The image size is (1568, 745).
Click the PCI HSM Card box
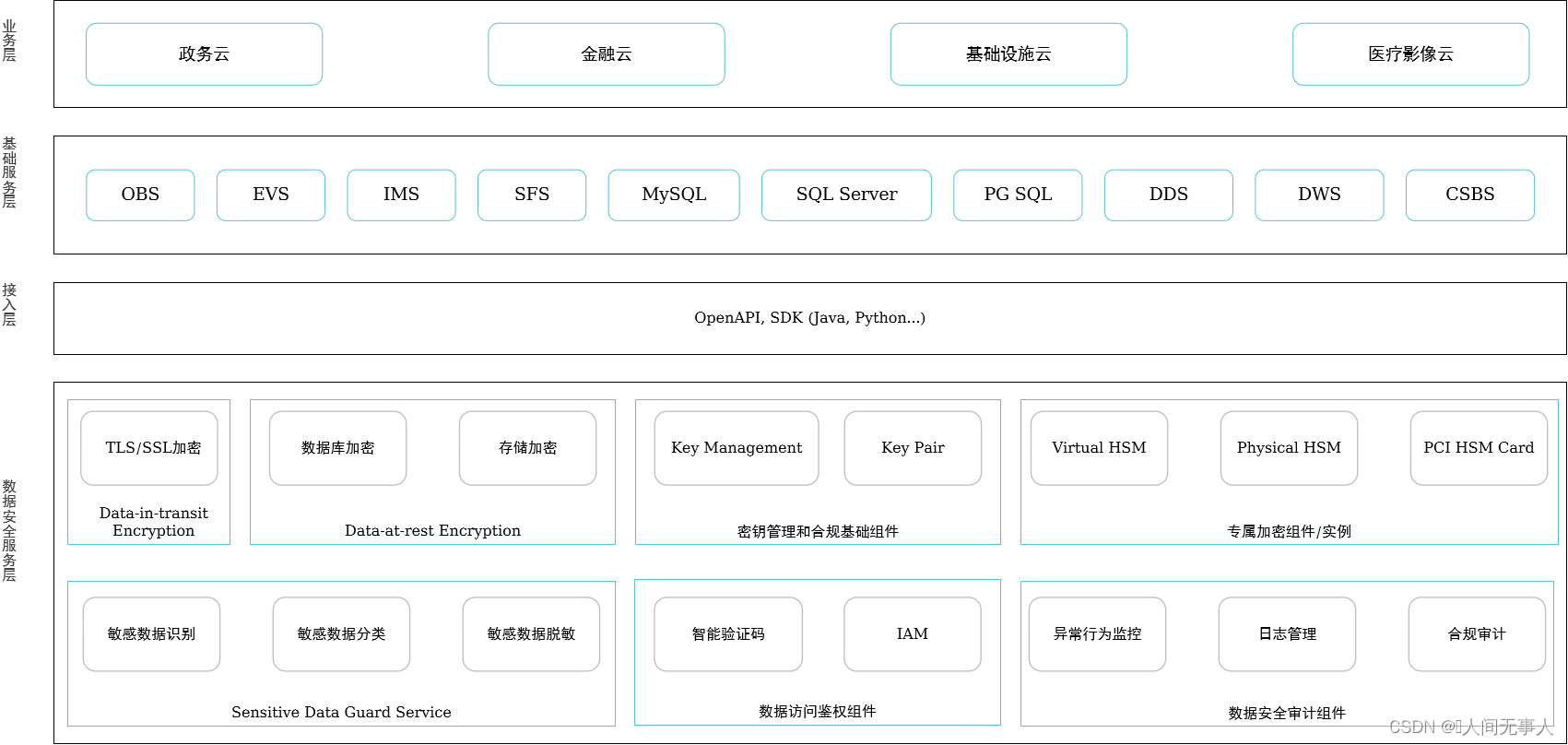pos(1479,448)
